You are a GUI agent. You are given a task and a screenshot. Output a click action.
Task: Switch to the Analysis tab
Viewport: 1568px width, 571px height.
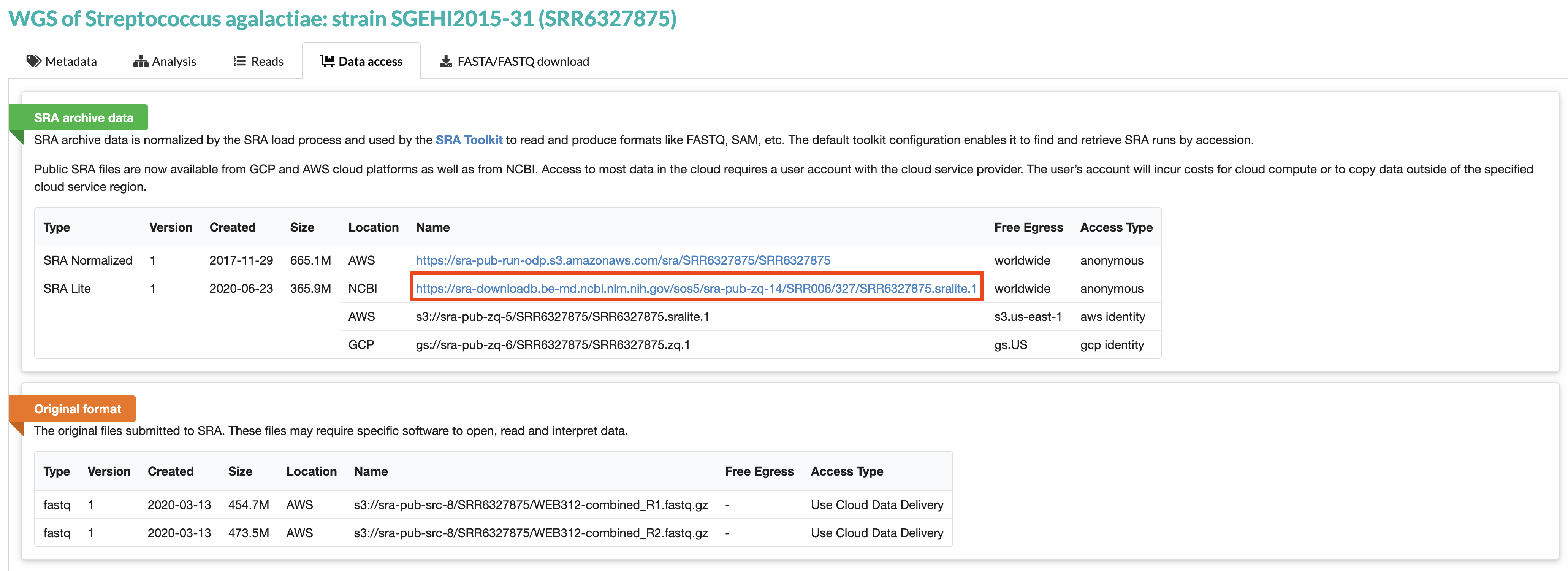173,62
